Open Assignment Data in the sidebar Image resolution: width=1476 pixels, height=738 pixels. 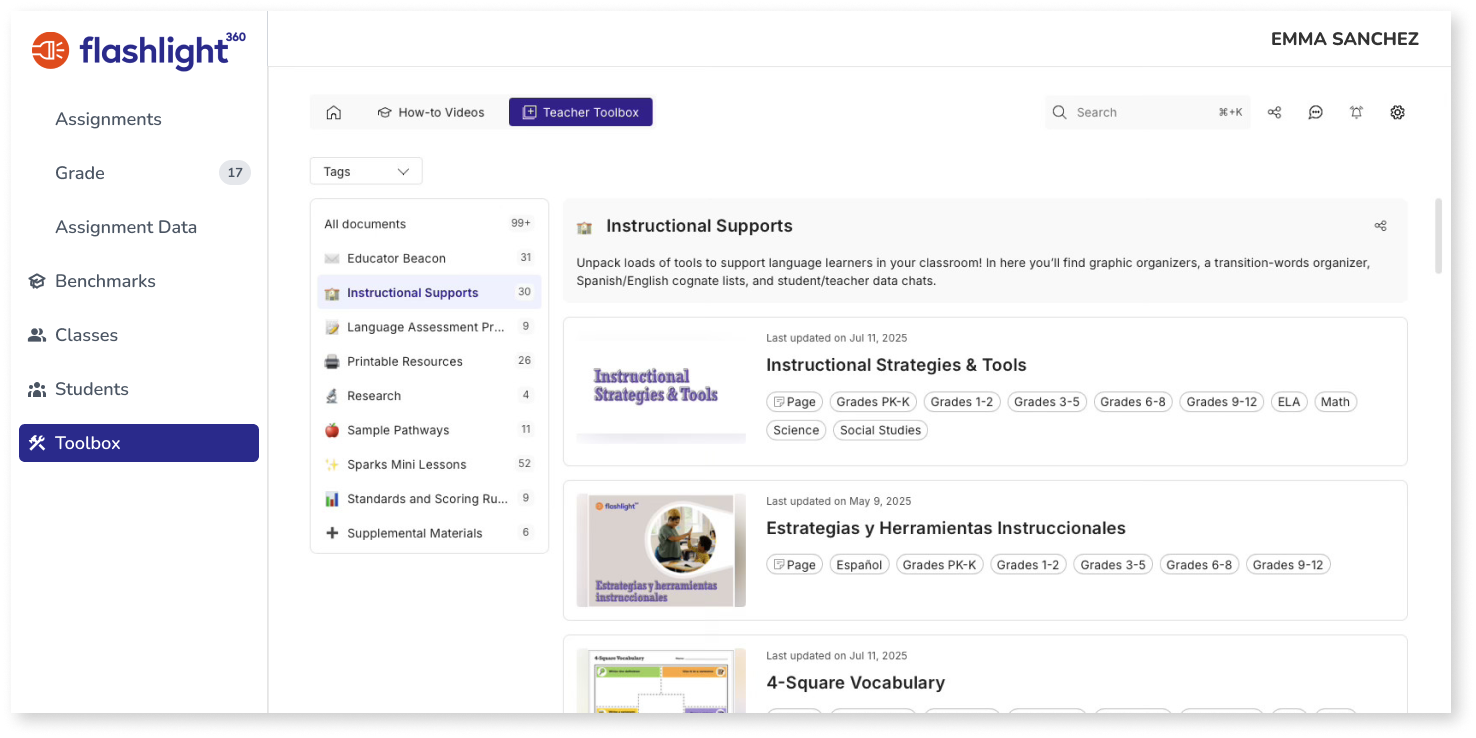(x=126, y=227)
